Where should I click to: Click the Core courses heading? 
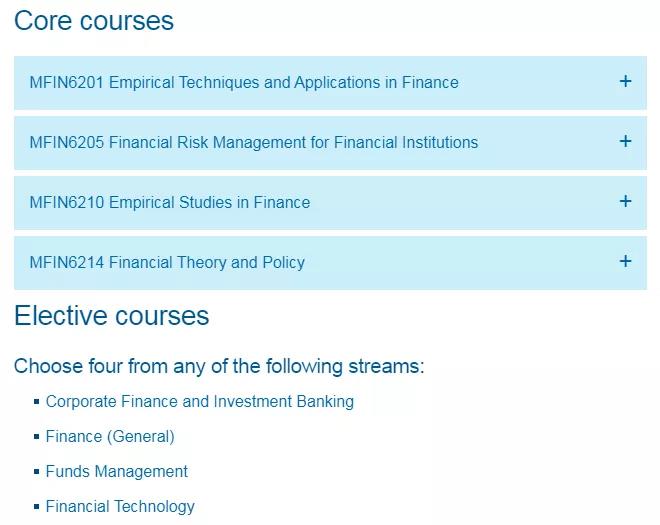pos(94,21)
